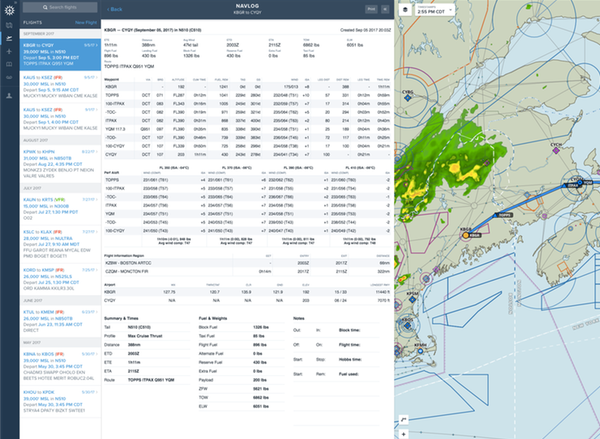Viewport: 600px width, 439px height.
Task: Click the Max Cruise Thrust profile value
Action: pyautogui.click(x=145, y=336)
